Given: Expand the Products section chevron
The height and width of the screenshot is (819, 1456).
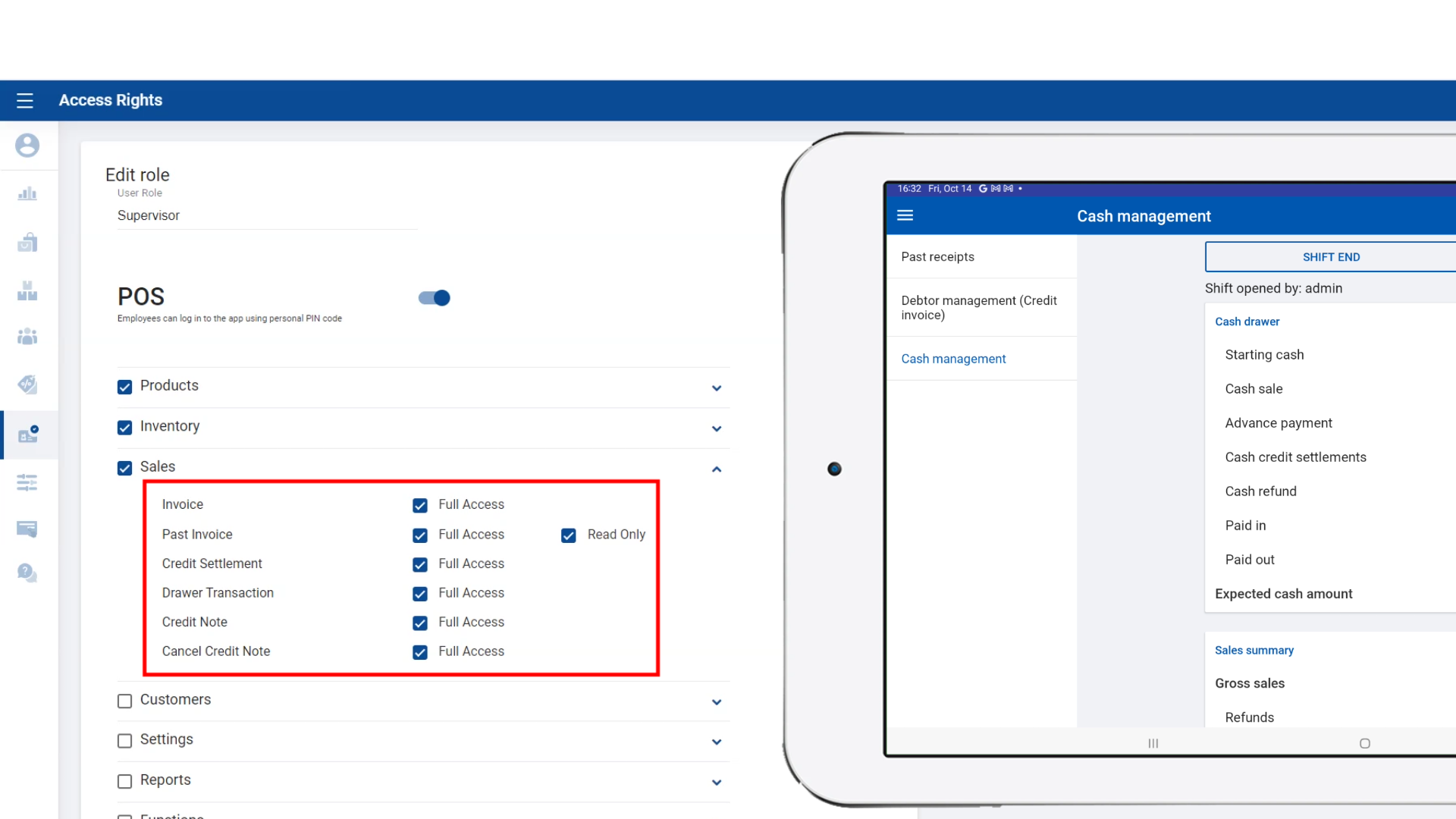Looking at the screenshot, I should [717, 388].
